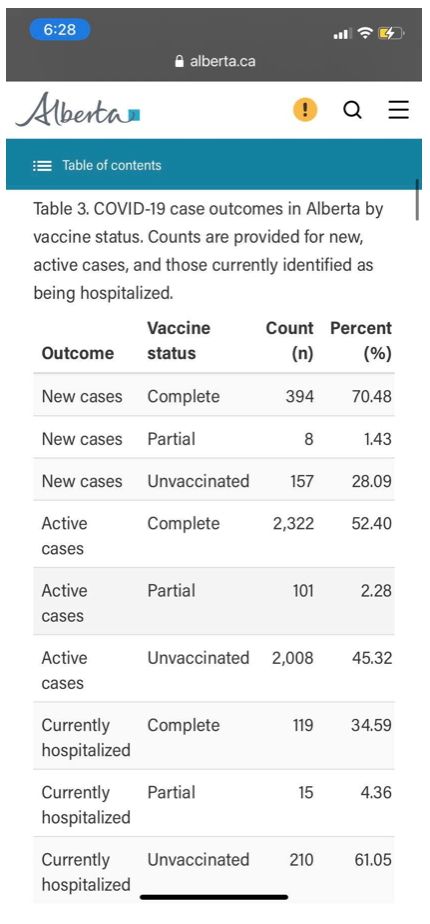The image size is (430, 924).
Task: Click the Outcome column header
Action: pyautogui.click(x=78, y=353)
